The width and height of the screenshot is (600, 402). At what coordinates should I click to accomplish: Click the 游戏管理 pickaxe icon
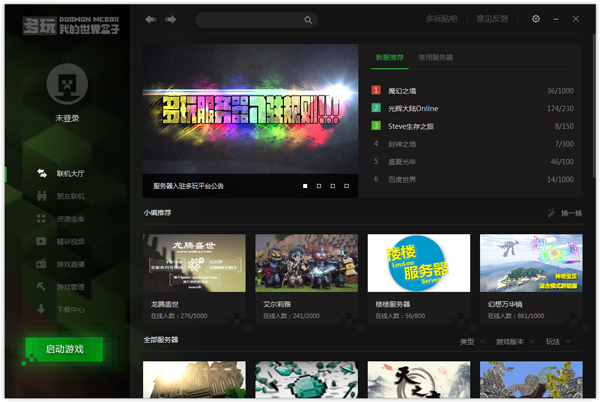[41, 286]
